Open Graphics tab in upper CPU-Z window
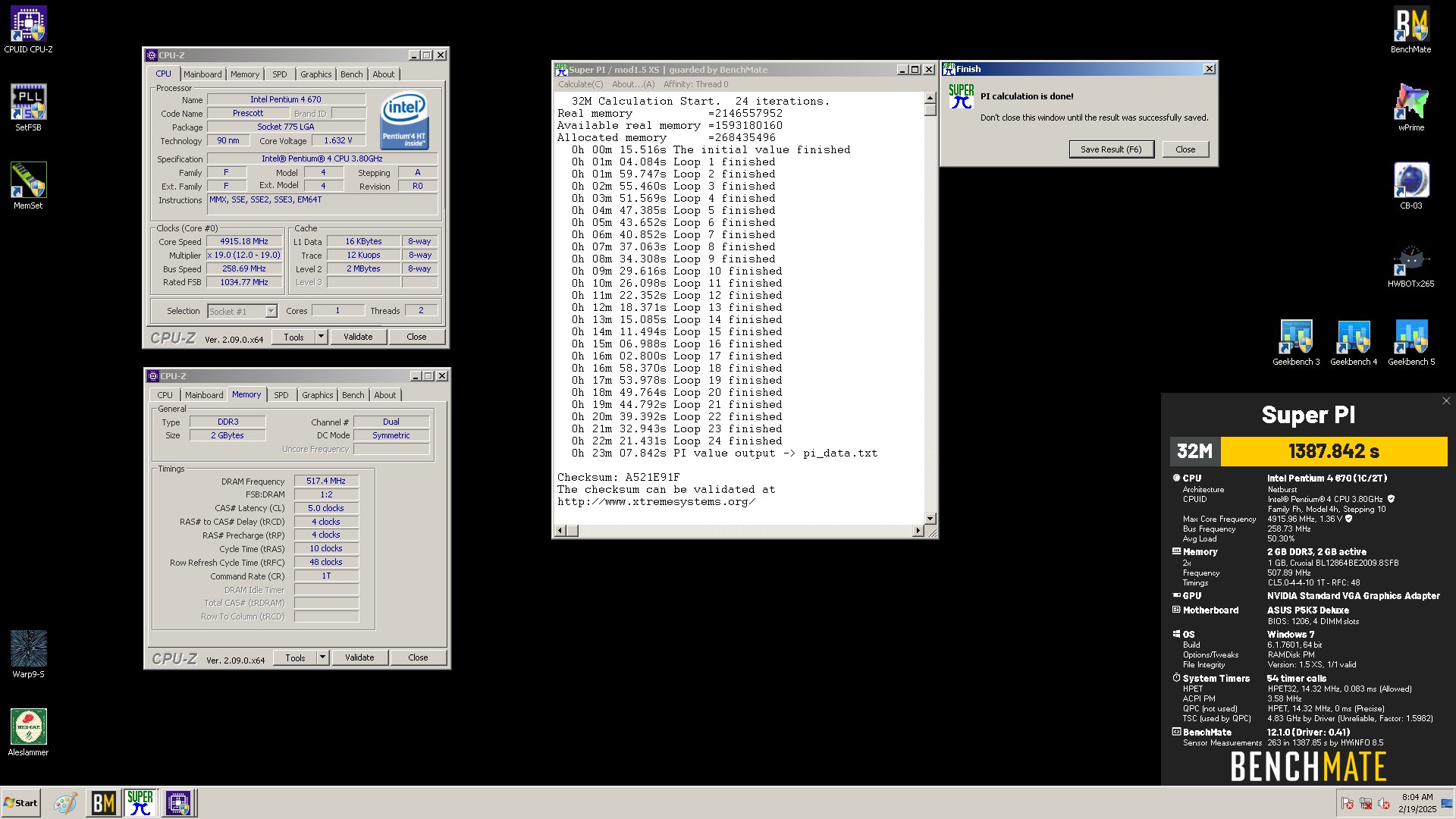Viewport: 1456px width, 819px height. (x=316, y=74)
